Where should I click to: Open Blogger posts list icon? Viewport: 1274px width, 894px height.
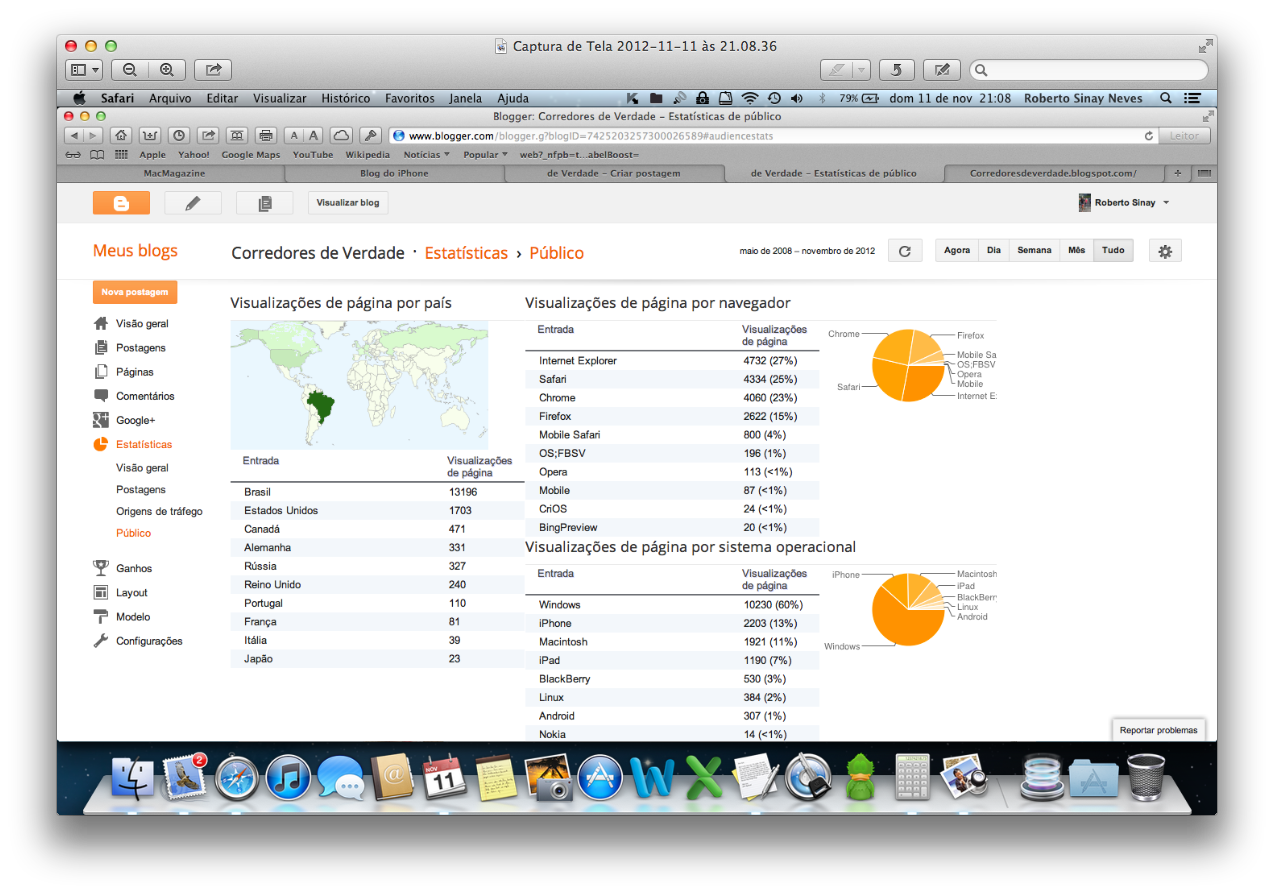(264, 203)
